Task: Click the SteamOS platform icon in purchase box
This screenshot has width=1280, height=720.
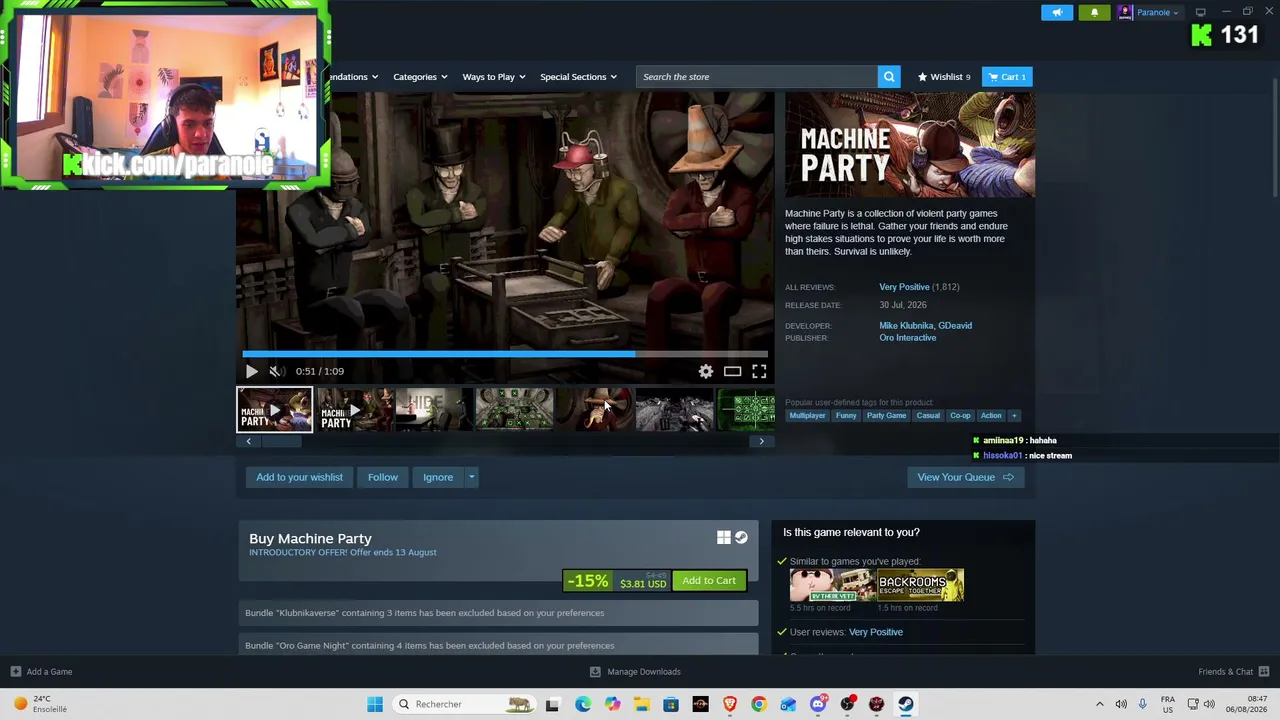Action: click(x=741, y=538)
